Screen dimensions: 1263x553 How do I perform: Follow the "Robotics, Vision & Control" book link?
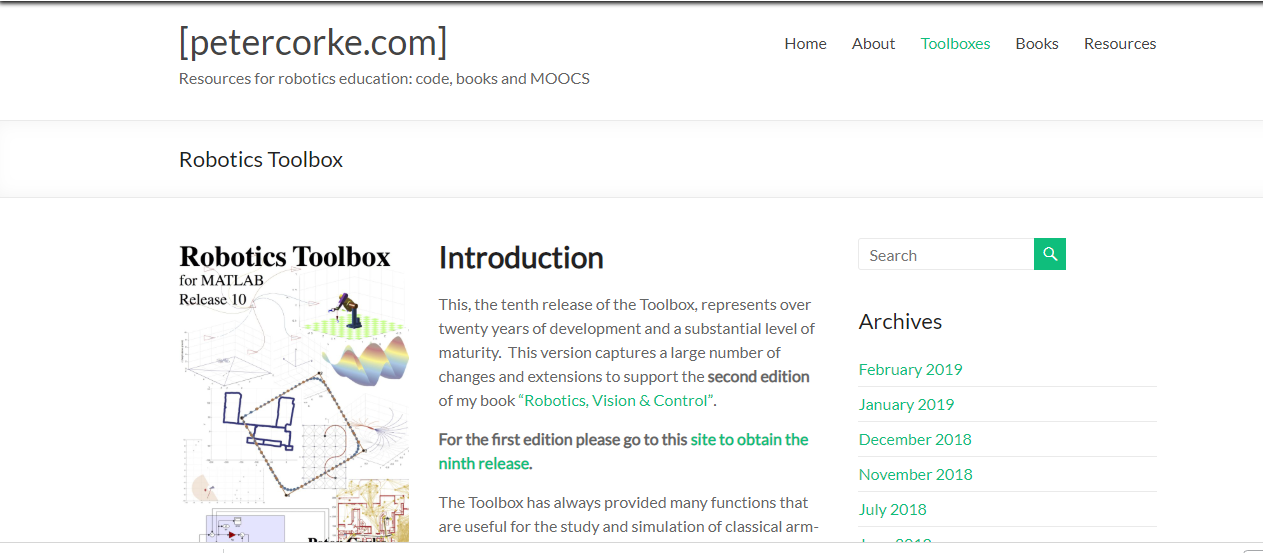(x=615, y=401)
